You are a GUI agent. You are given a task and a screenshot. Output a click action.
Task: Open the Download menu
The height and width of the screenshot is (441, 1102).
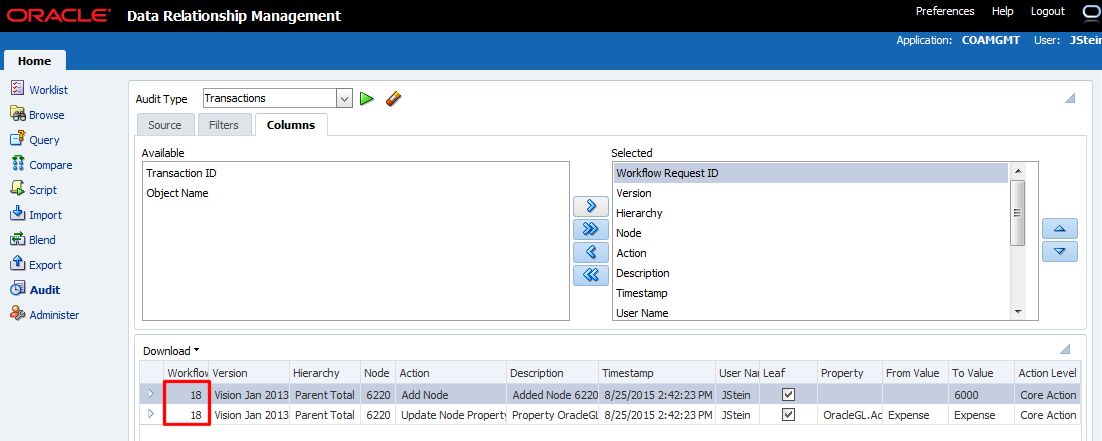pyautogui.click(x=171, y=350)
